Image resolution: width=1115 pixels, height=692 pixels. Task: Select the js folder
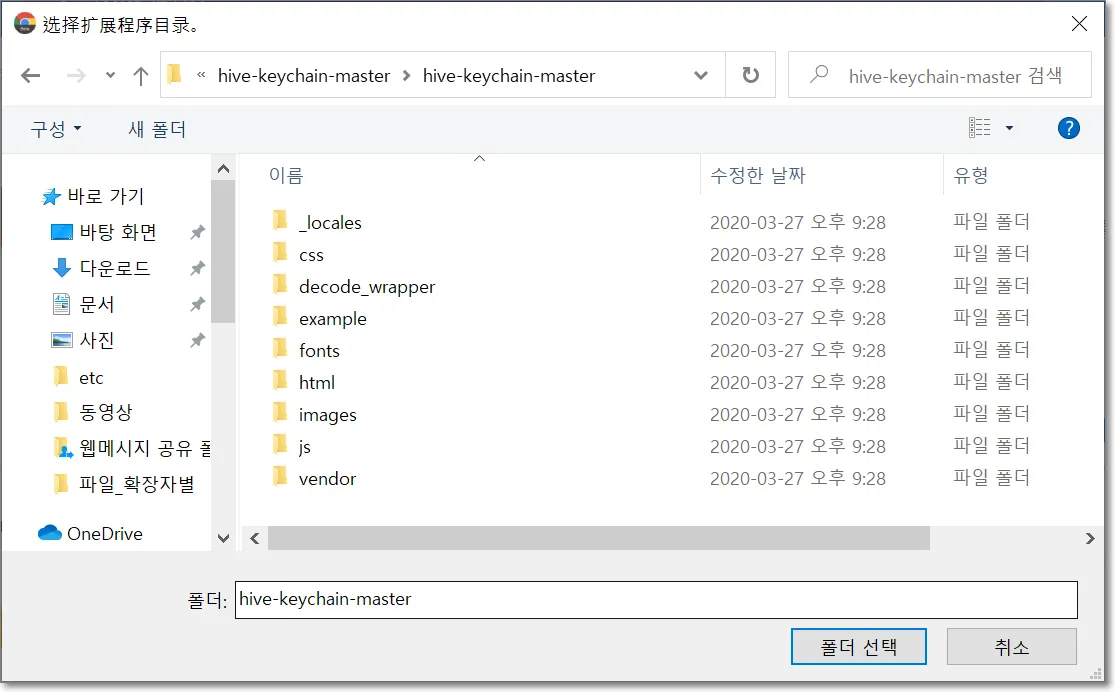point(304,447)
